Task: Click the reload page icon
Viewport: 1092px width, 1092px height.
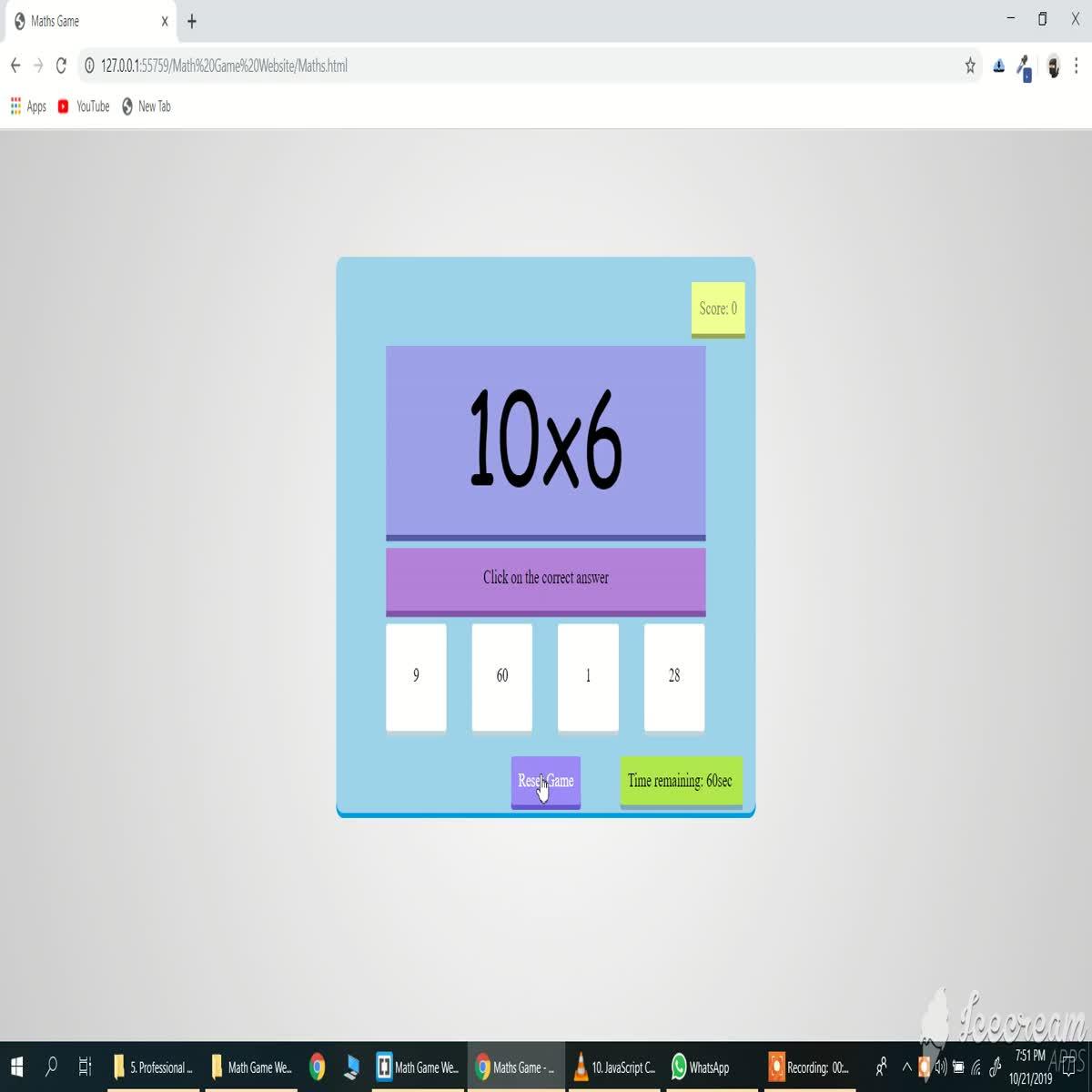Action: (61, 66)
